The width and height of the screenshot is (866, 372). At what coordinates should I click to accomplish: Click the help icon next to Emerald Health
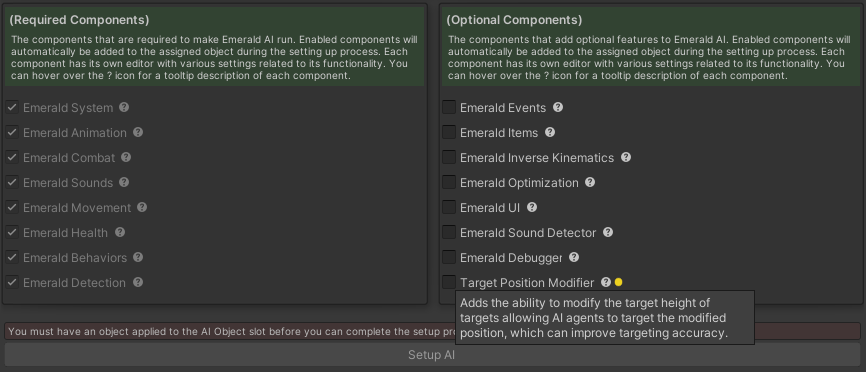click(120, 232)
